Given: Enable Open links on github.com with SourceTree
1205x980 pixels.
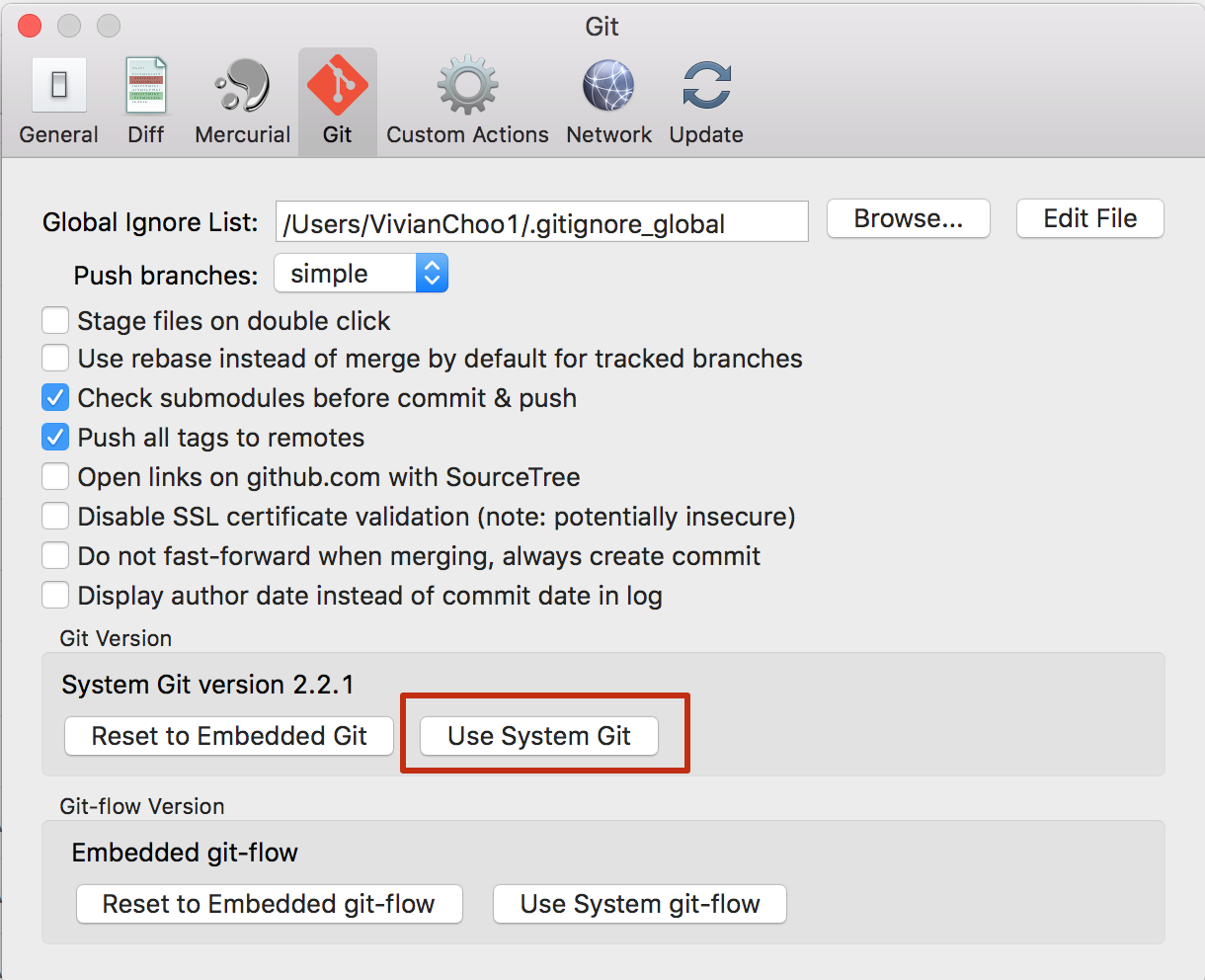Looking at the screenshot, I should point(55,476).
